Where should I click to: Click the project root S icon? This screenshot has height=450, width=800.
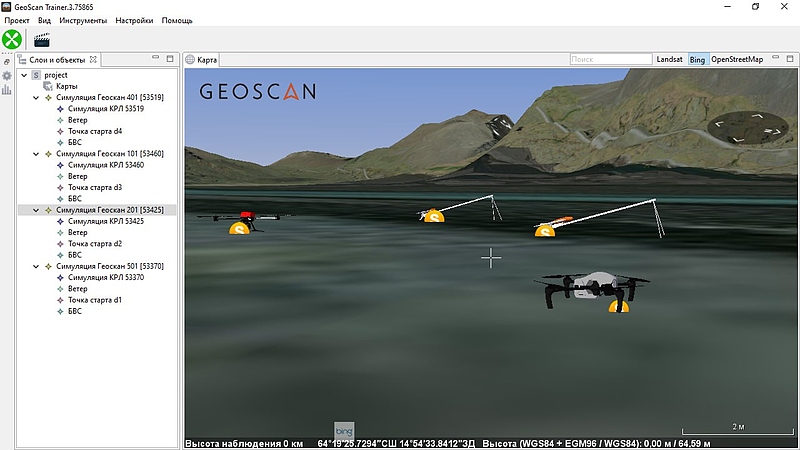36,75
